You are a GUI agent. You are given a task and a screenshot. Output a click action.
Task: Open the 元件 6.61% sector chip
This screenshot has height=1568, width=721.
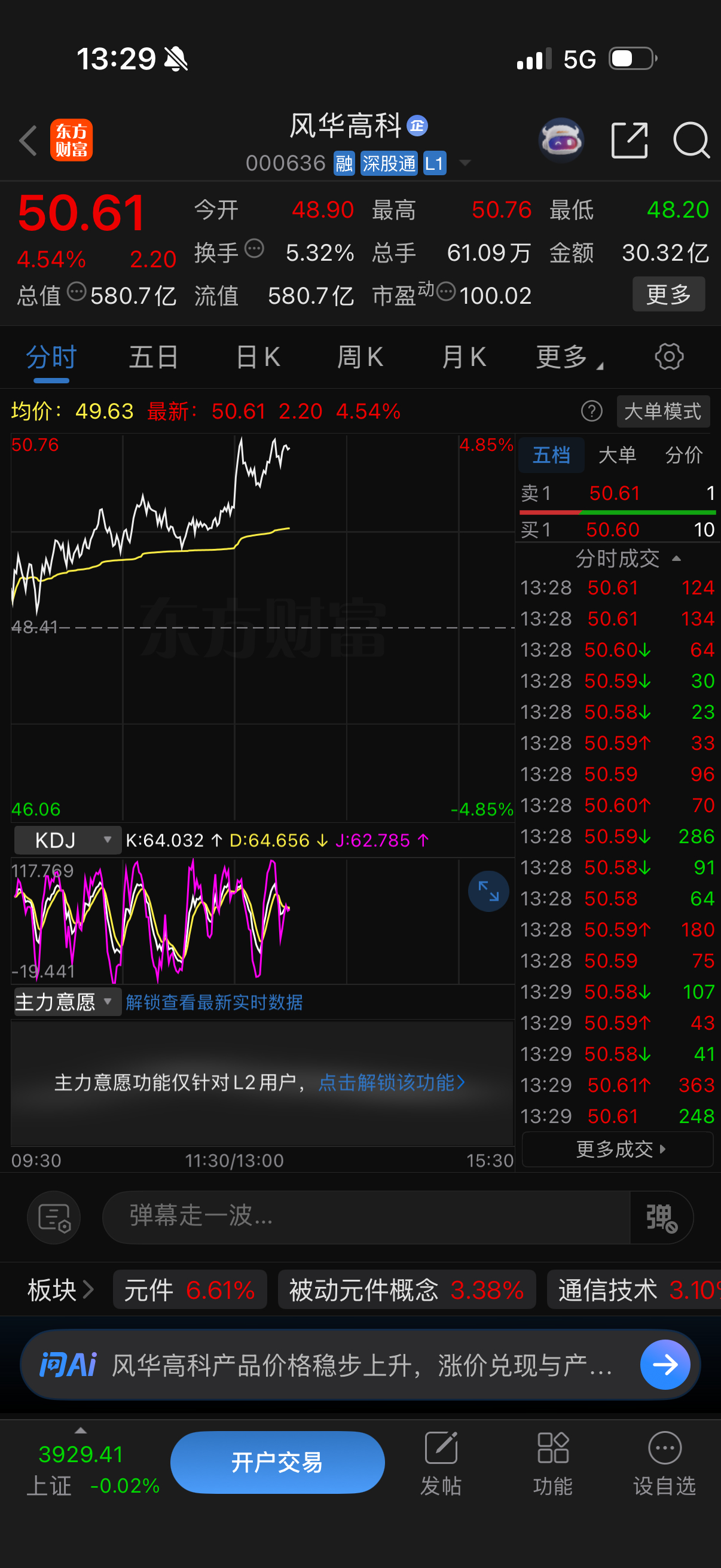pyautogui.click(x=190, y=1289)
